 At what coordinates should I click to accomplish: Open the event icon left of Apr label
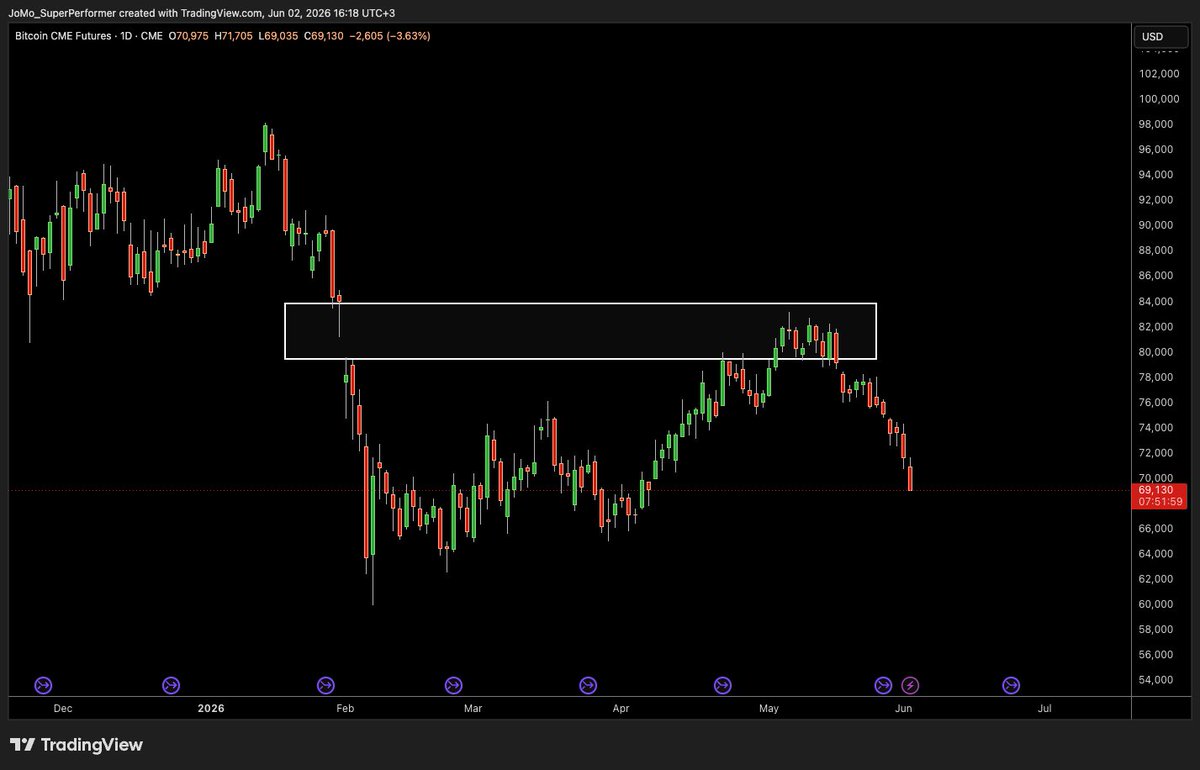coord(587,685)
